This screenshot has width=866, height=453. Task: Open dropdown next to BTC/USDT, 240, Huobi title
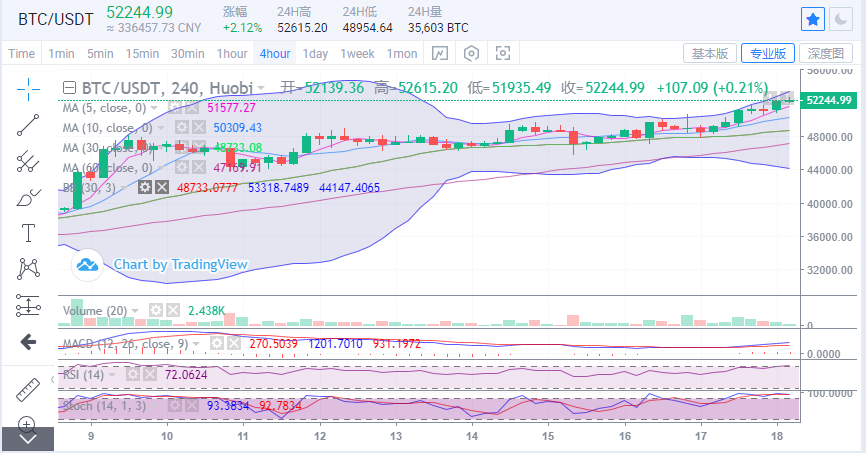(261, 88)
